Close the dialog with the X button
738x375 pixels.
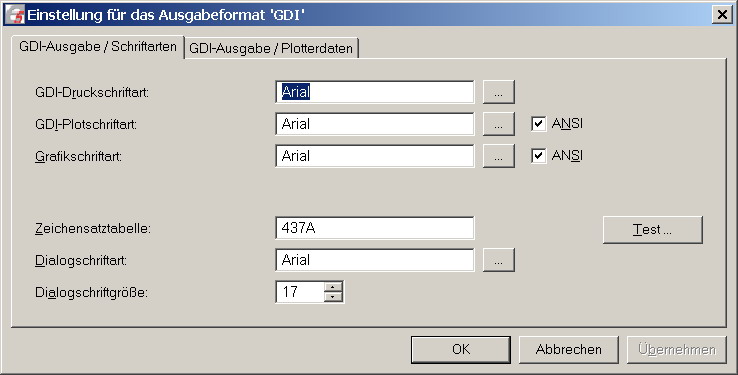click(x=722, y=15)
